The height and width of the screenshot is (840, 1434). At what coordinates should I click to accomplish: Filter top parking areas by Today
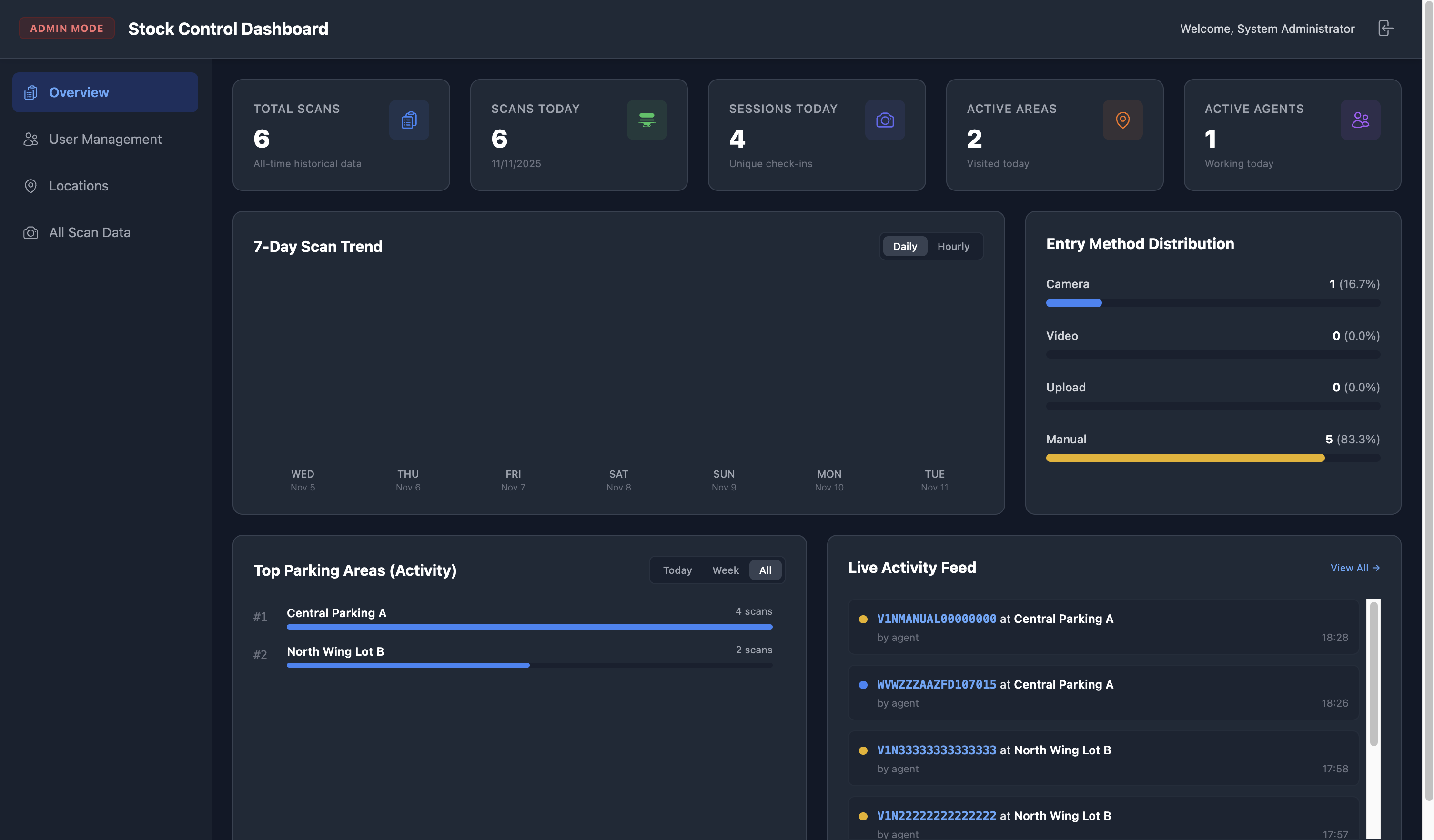[x=677, y=570]
